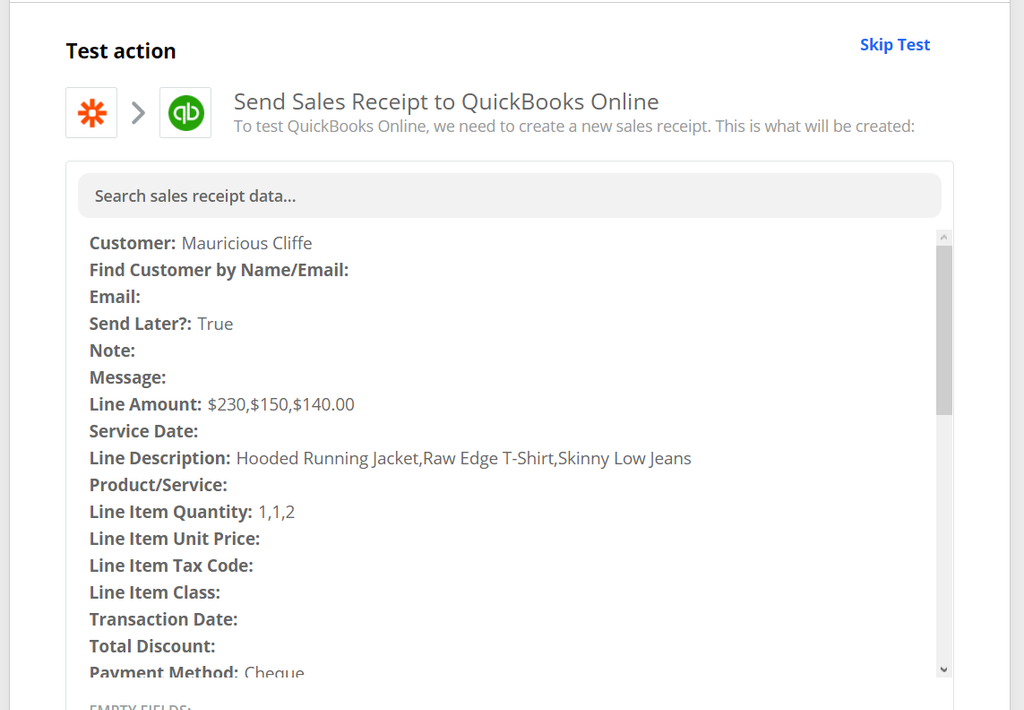Click the Send Later? True value
Viewport: 1024px width, 710px height.
[x=215, y=324]
